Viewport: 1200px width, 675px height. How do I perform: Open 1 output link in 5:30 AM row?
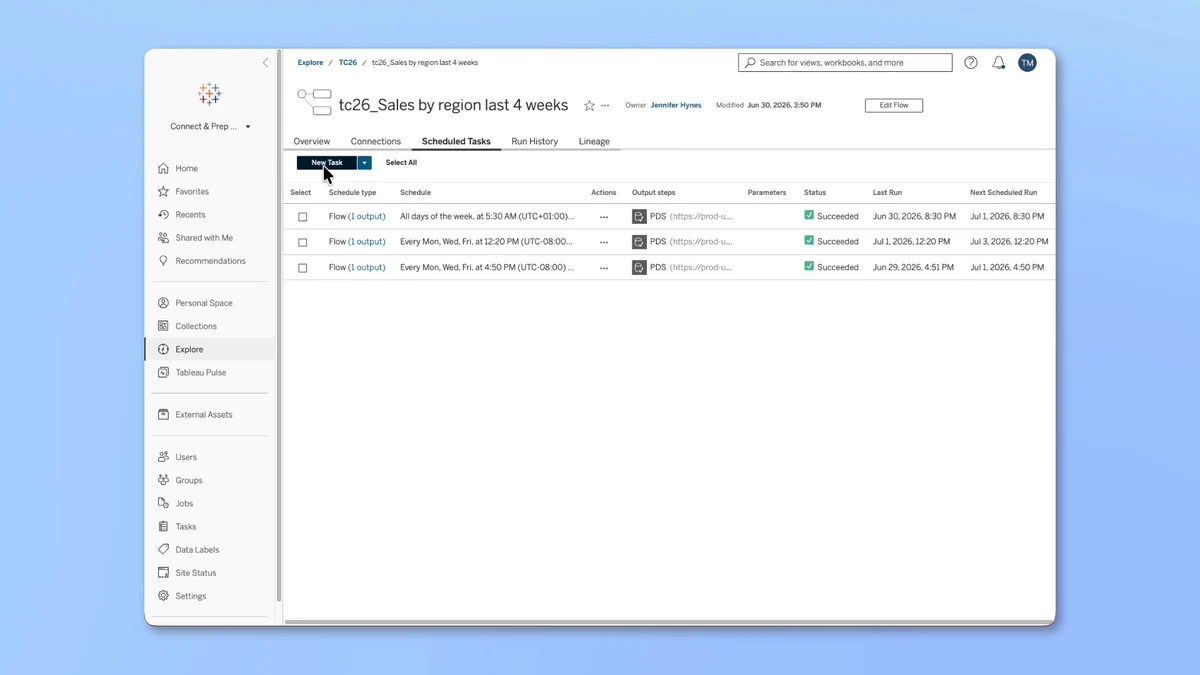click(x=366, y=216)
